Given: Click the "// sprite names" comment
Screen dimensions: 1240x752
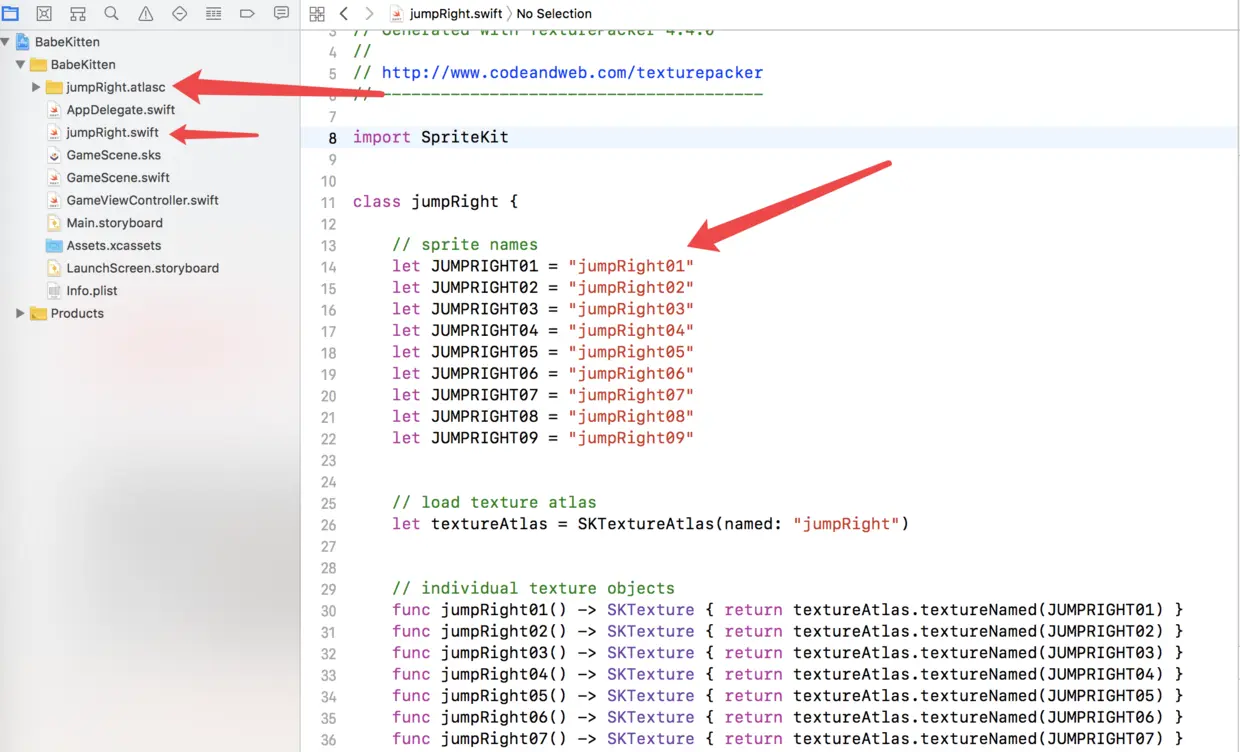Looking at the screenshot, I should pos(465,244).
